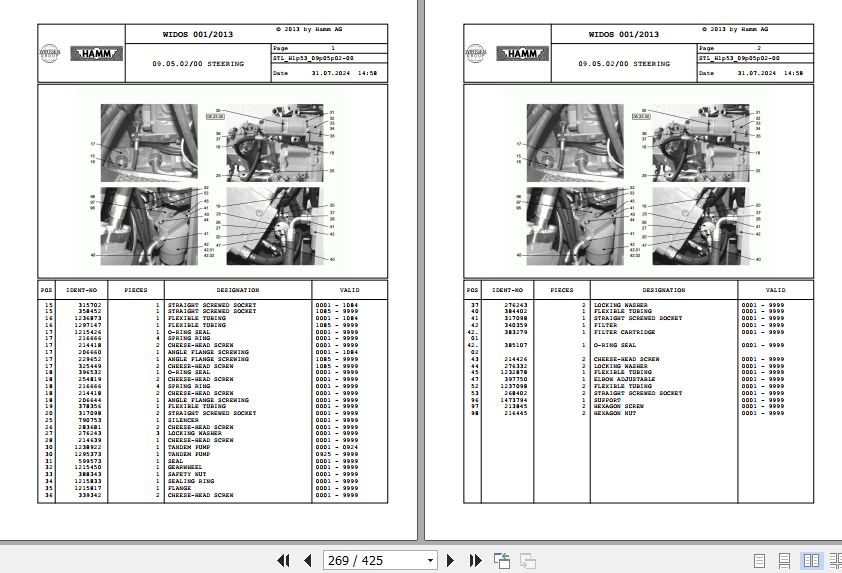Click the WIDOS 001/2013 title on page 1
The height and width of the screenshot is (573, 842).
pyautogui.click(x=198, y=34)
